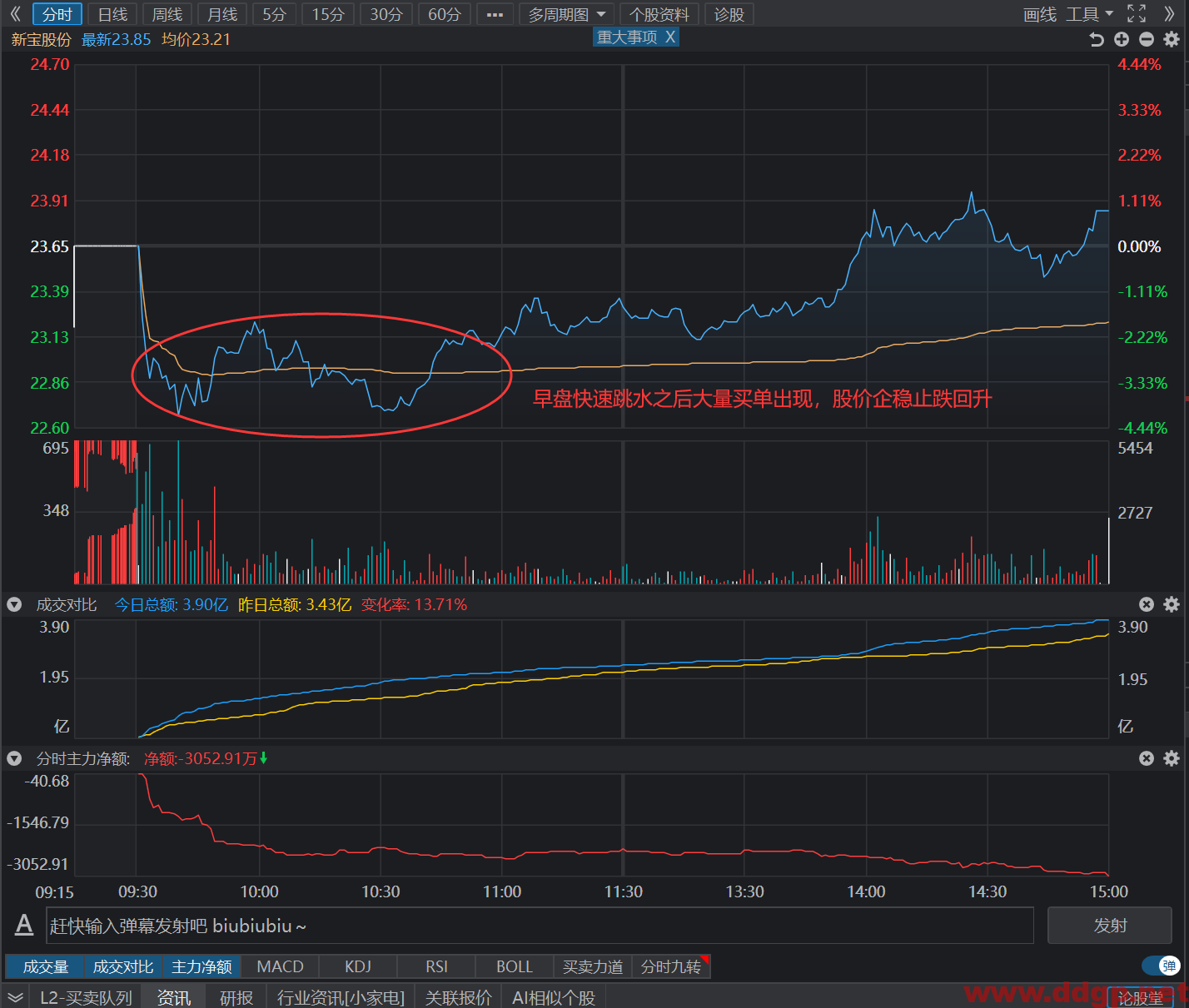The width and height of the screenshot is (1189, 1008).
Task: Expand the 工具 dropdown menu
Action: (1089, 14)
